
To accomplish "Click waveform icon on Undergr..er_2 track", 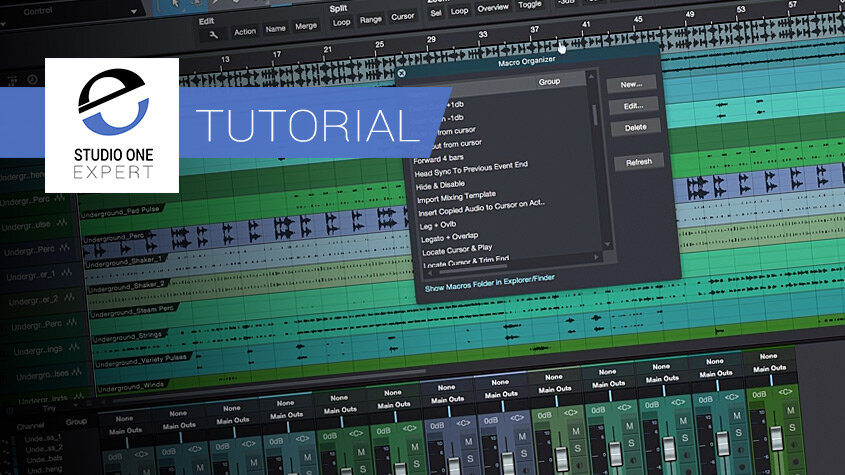I will pyautogui.click(x=68, y=298).
